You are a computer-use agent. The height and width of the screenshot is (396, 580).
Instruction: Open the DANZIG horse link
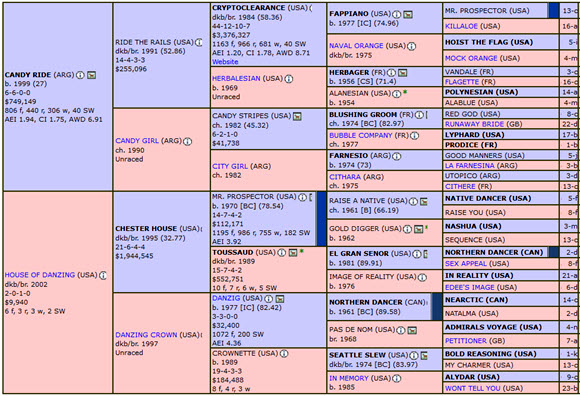coord(226,298)
